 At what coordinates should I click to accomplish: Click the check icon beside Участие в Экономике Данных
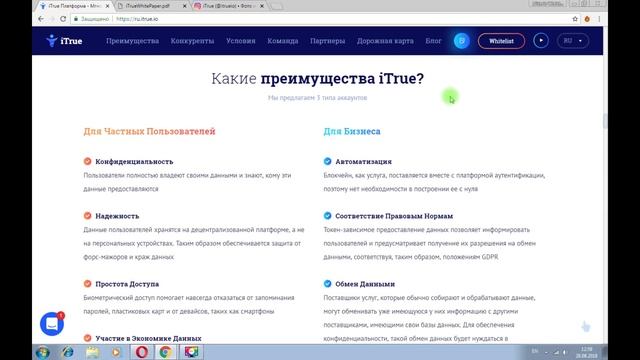87,338
